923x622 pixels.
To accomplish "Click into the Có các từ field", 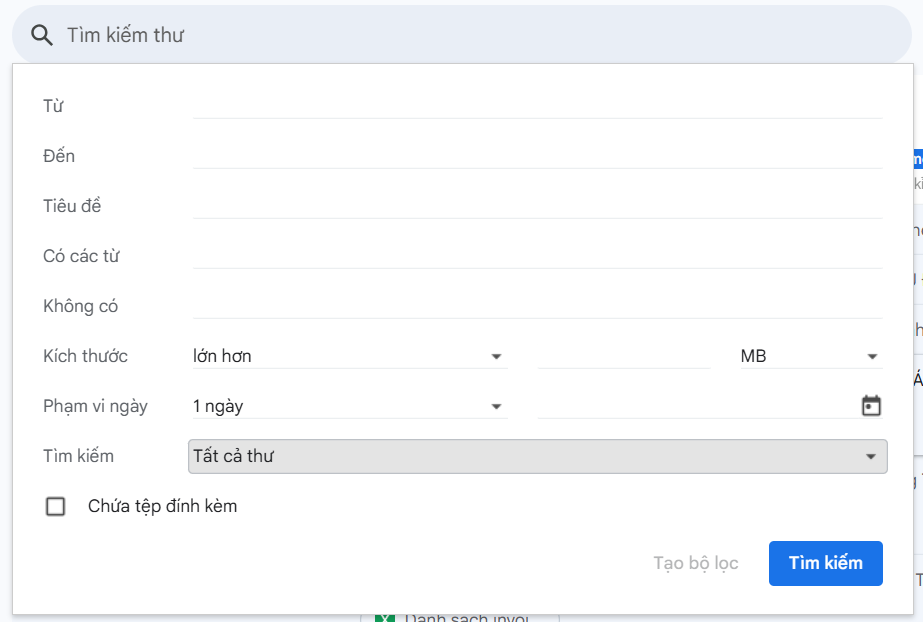I will pos(537,256).
